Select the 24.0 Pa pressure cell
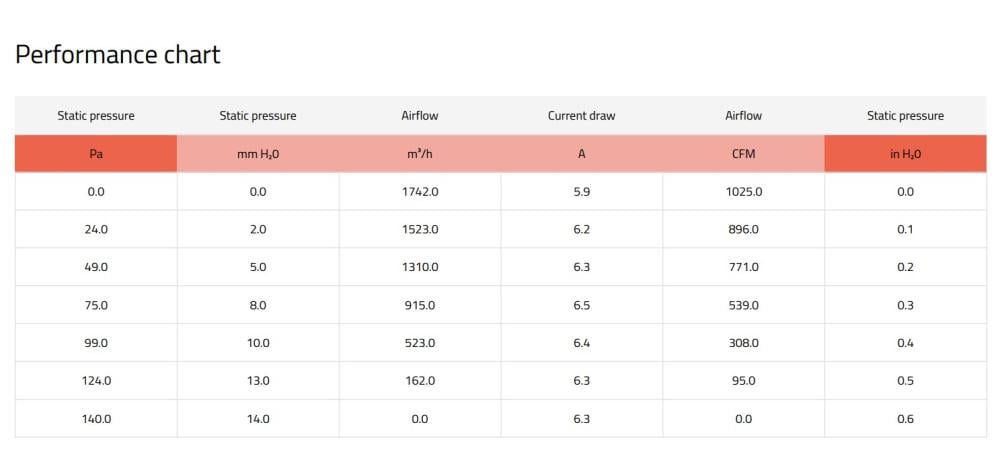Screen dimensions: 1000x462 (x=96, y=230)
